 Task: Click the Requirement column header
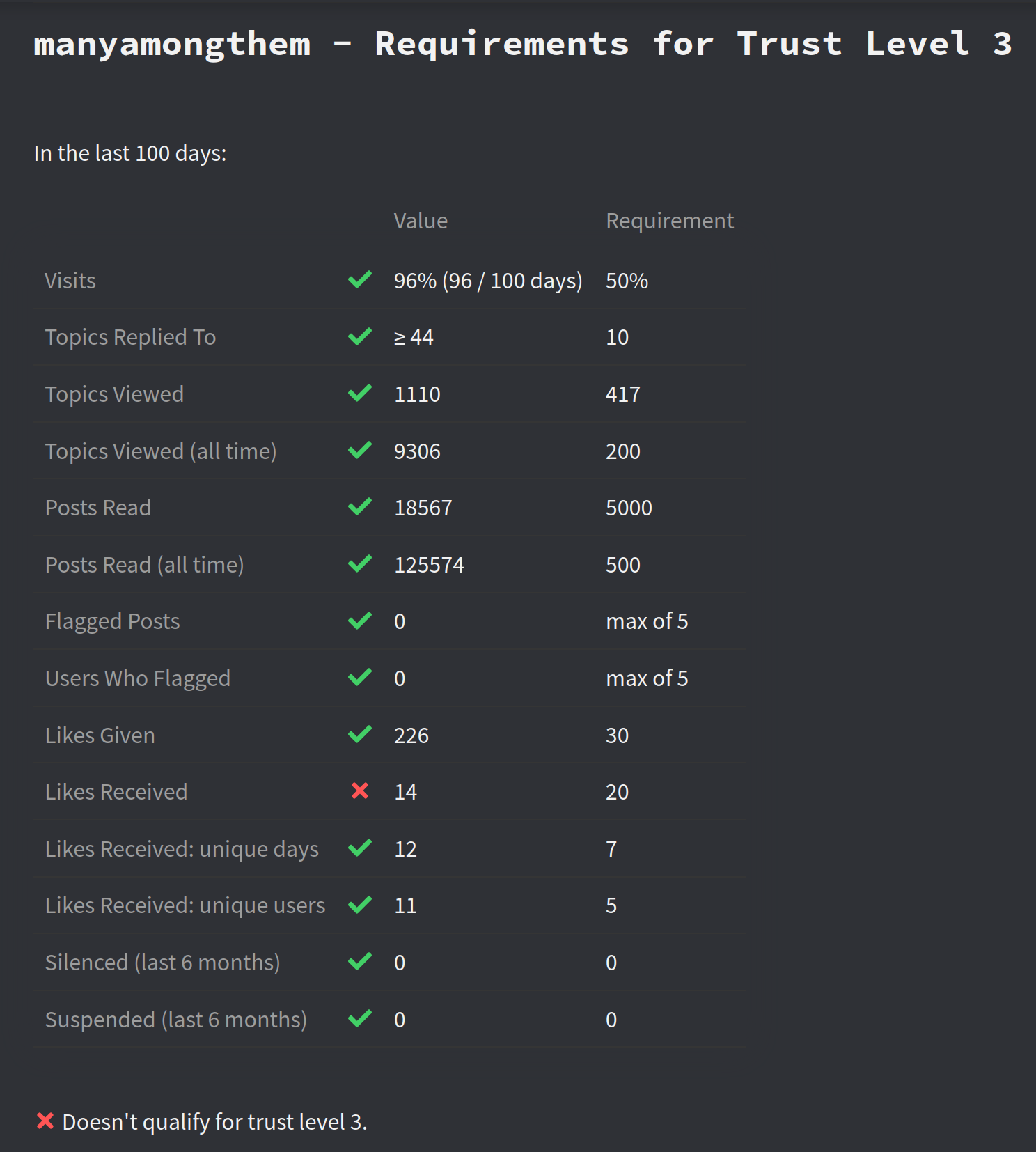point(670,221)
